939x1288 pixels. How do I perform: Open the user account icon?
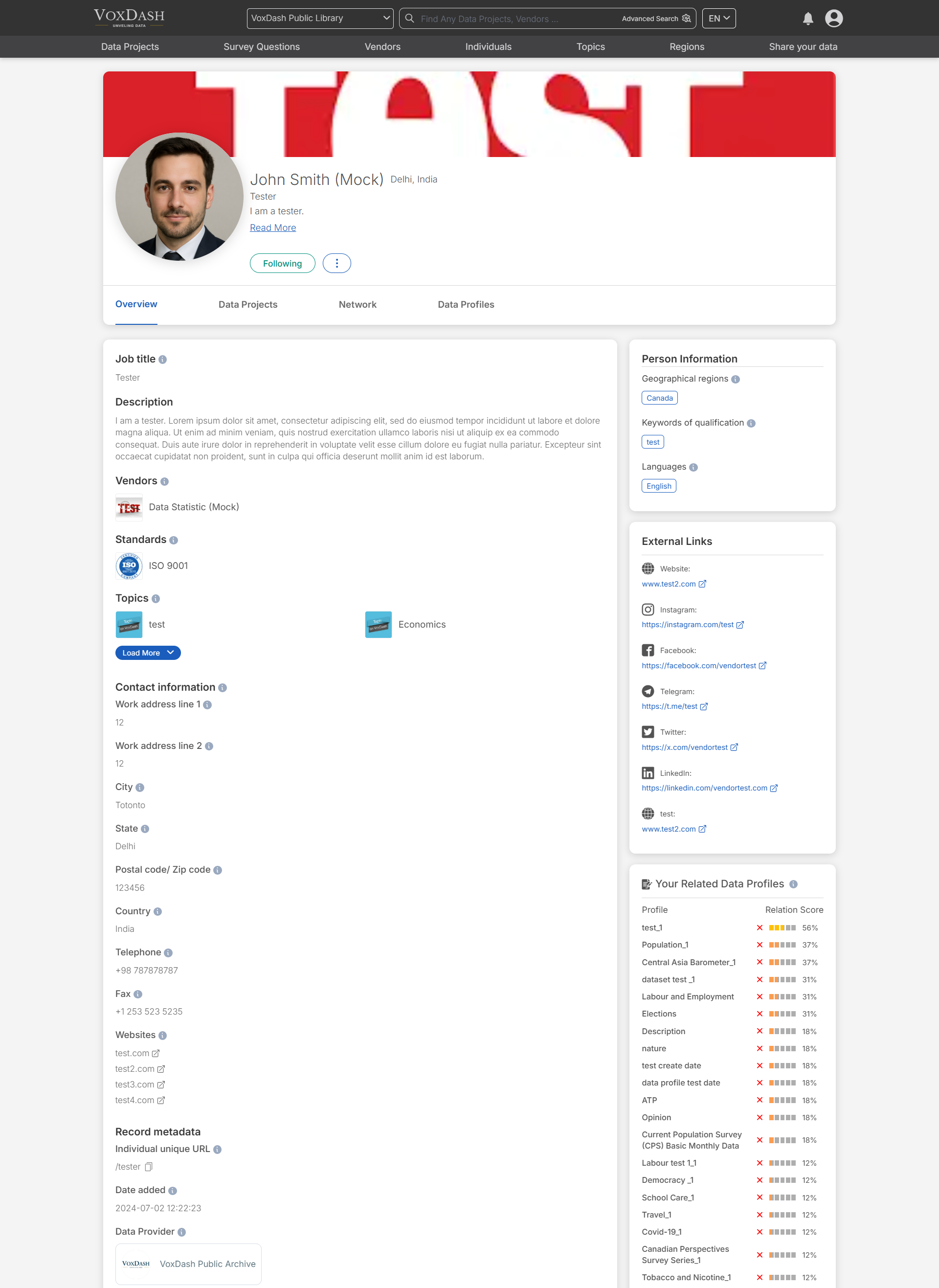[834, 18]
